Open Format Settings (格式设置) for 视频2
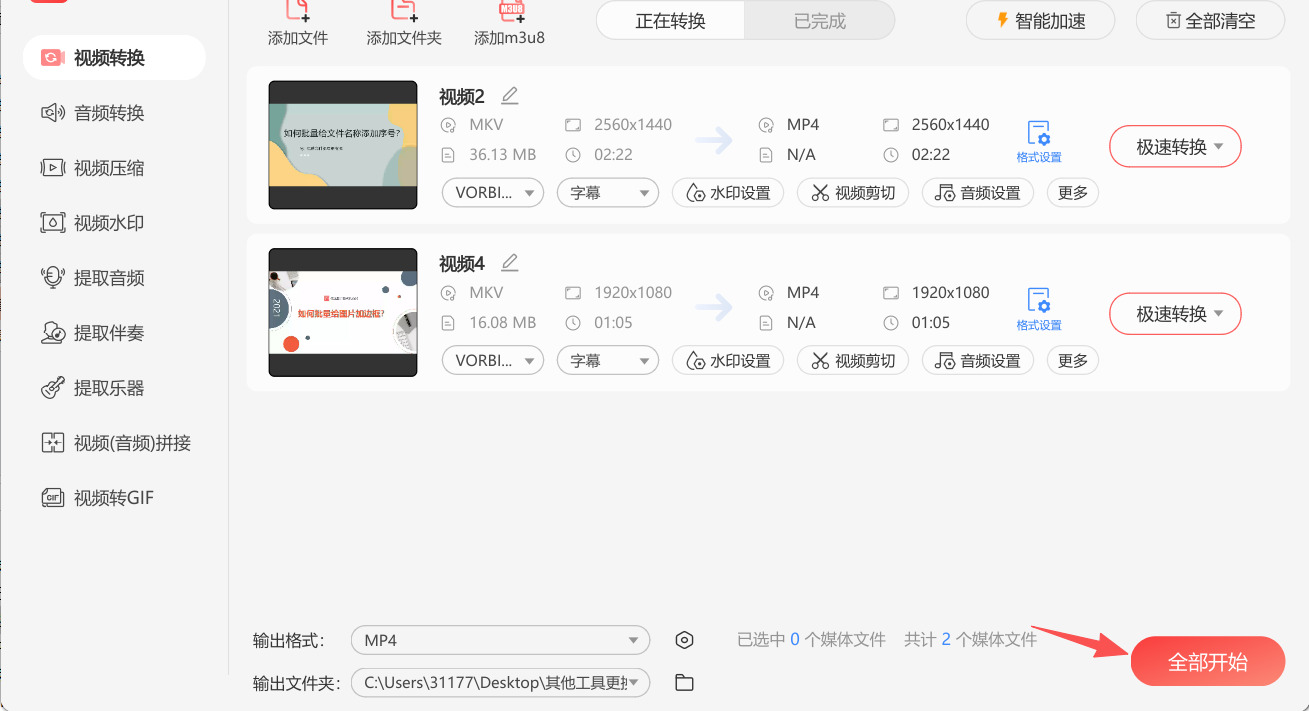The height and width of the screenshot is (711, 1309). [1039, 142]
